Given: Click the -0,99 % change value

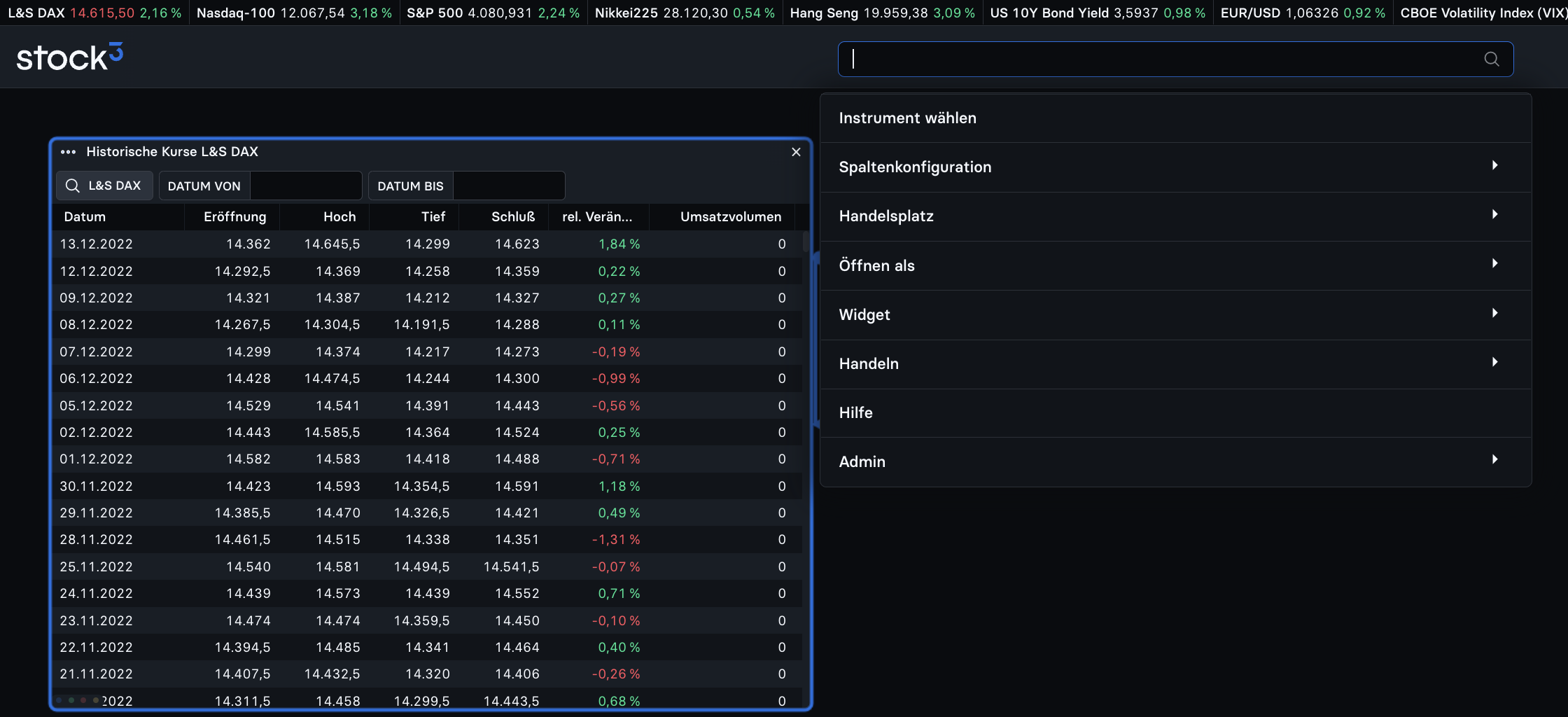Looking at the screenshot, I should point(616,379).
